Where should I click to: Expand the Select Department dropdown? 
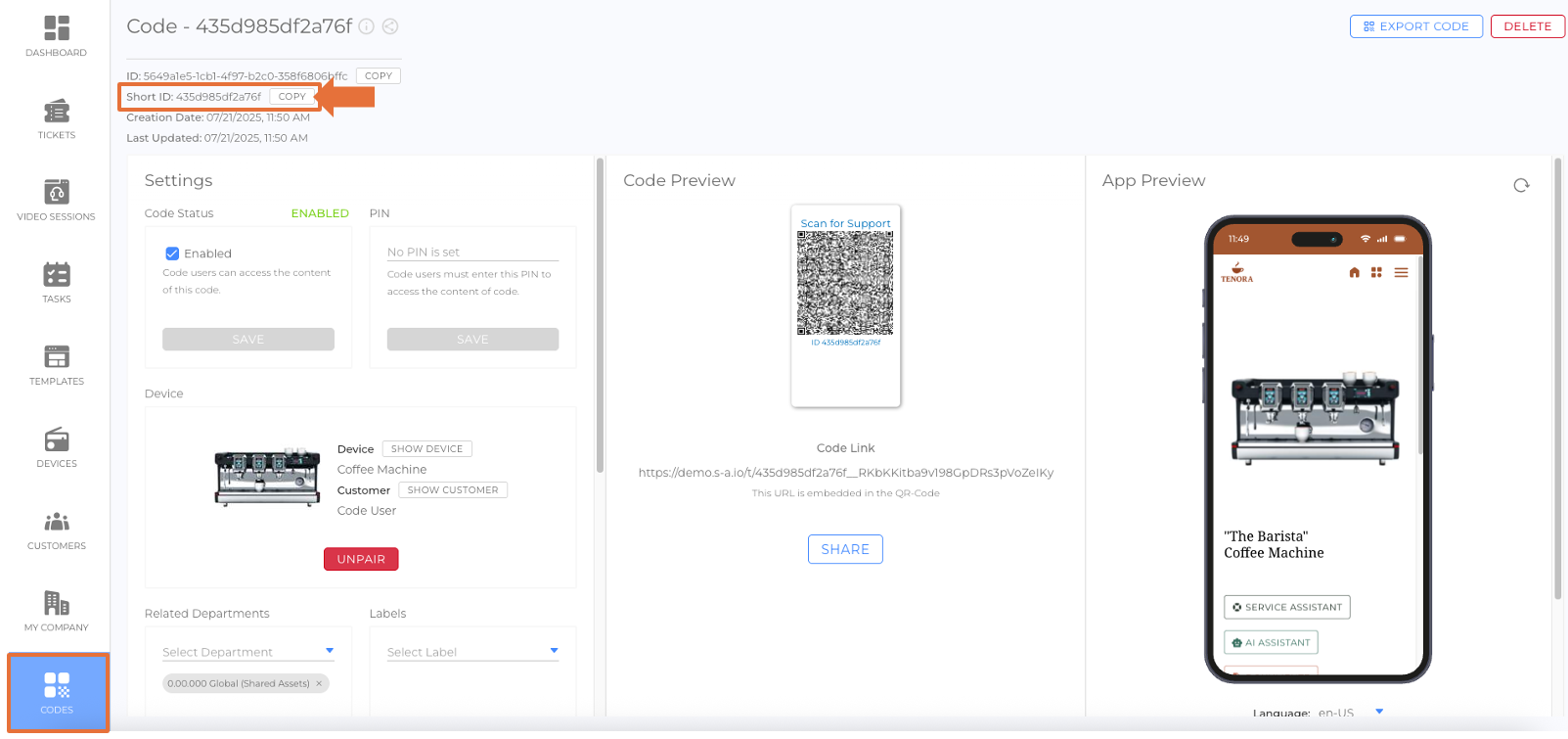pos(247,652)
